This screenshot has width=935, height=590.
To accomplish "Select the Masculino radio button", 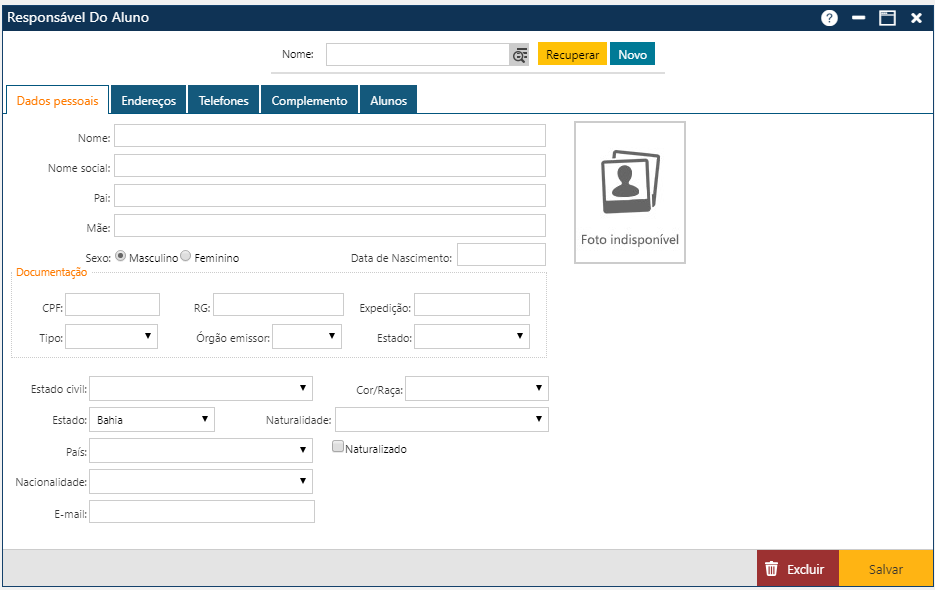I will click(x=121, y=256).
